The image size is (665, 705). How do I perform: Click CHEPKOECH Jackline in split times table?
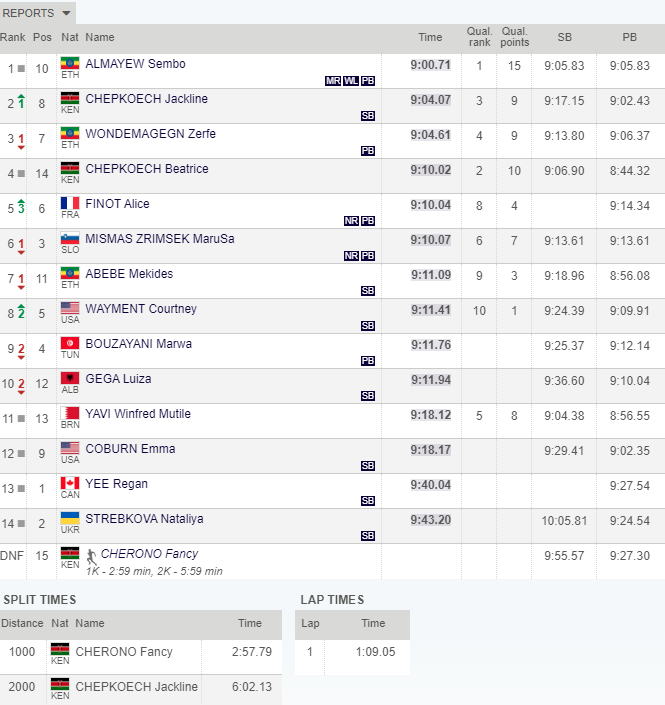[137, 687]
